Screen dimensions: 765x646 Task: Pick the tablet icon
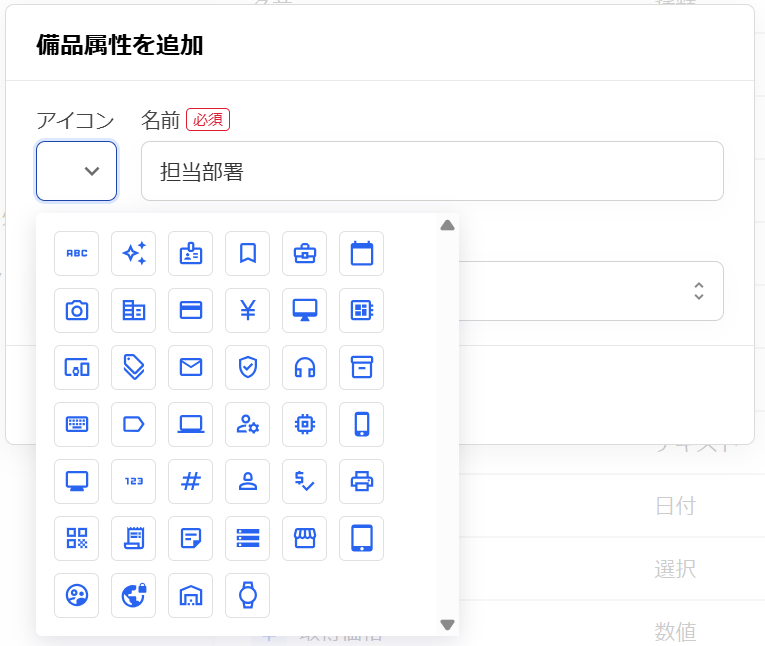point(362,539)
